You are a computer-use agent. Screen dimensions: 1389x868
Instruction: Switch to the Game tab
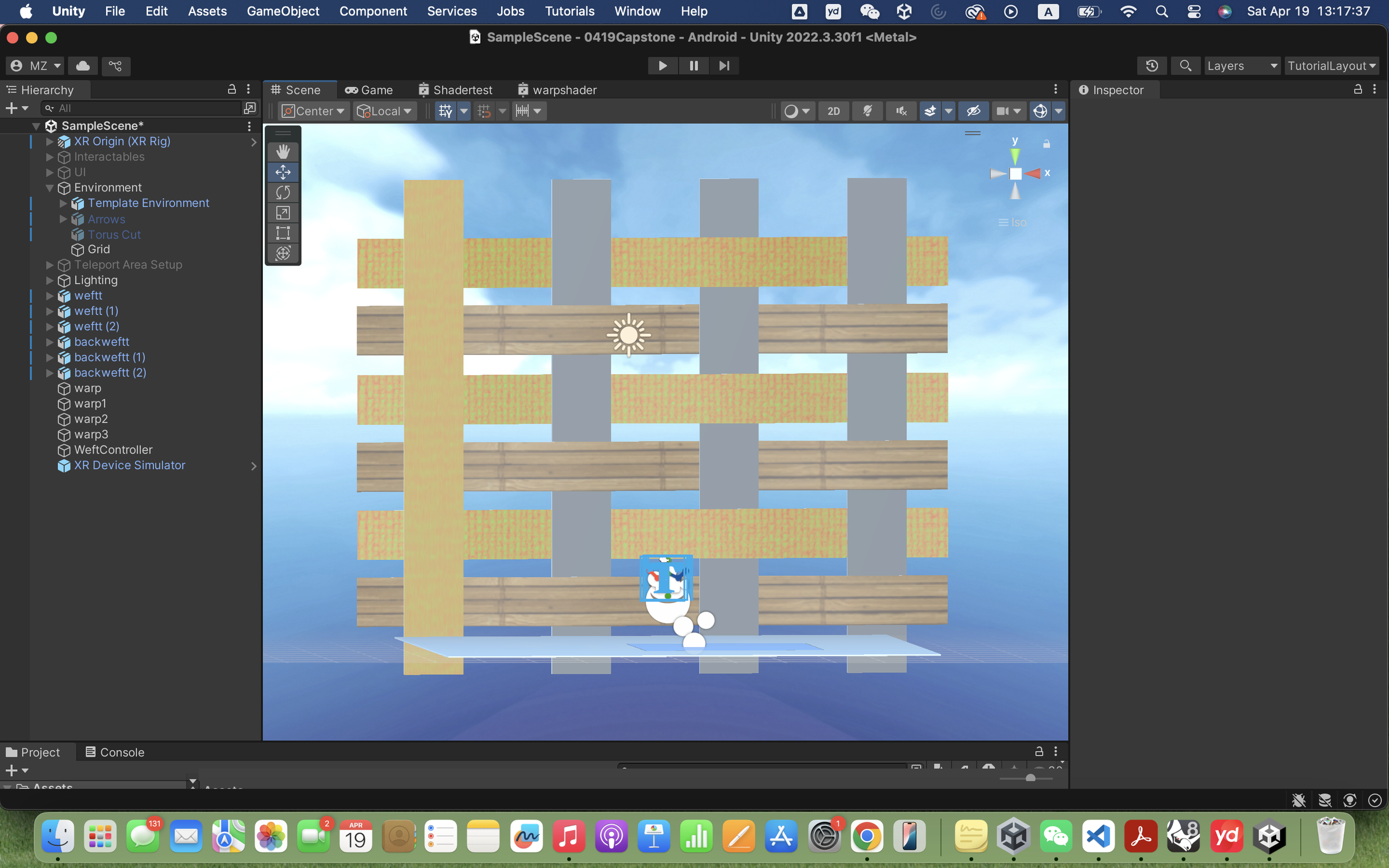coord(369,90)
